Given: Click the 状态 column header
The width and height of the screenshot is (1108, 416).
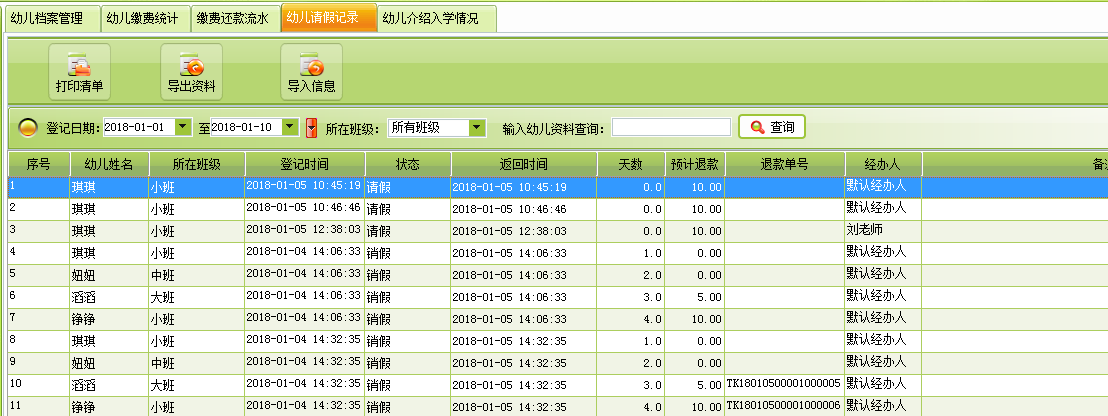Looking at the screenshot, I should tap(407, 164).
